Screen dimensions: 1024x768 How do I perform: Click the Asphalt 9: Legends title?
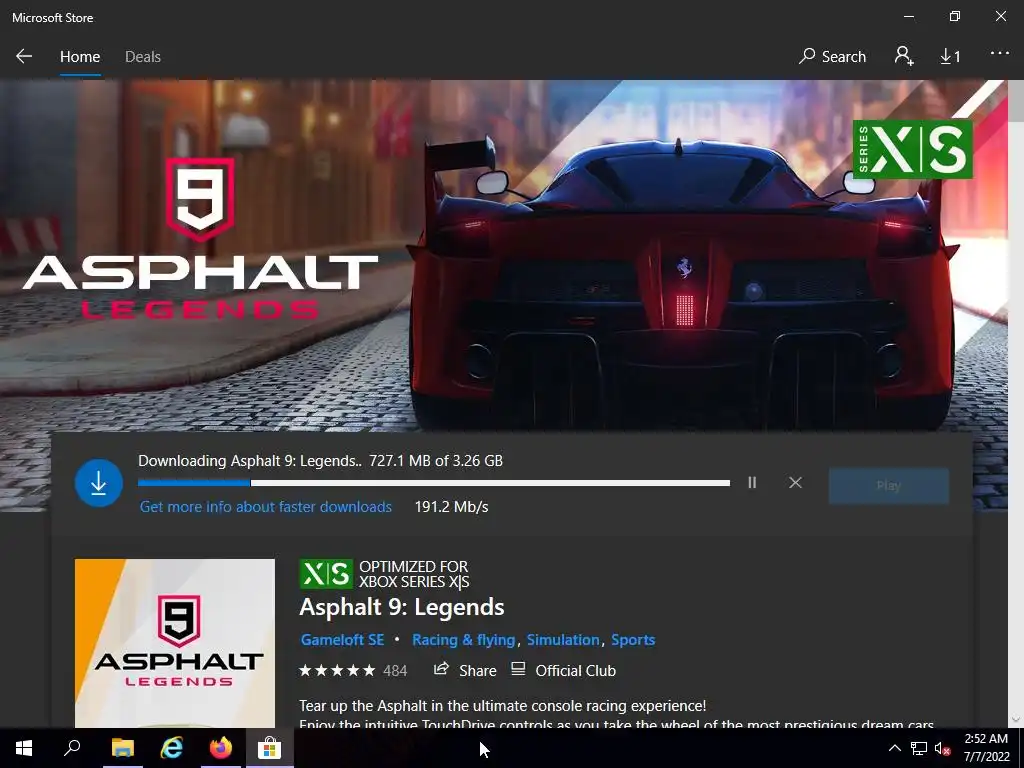pyautogui.click(x=402, y=607)
